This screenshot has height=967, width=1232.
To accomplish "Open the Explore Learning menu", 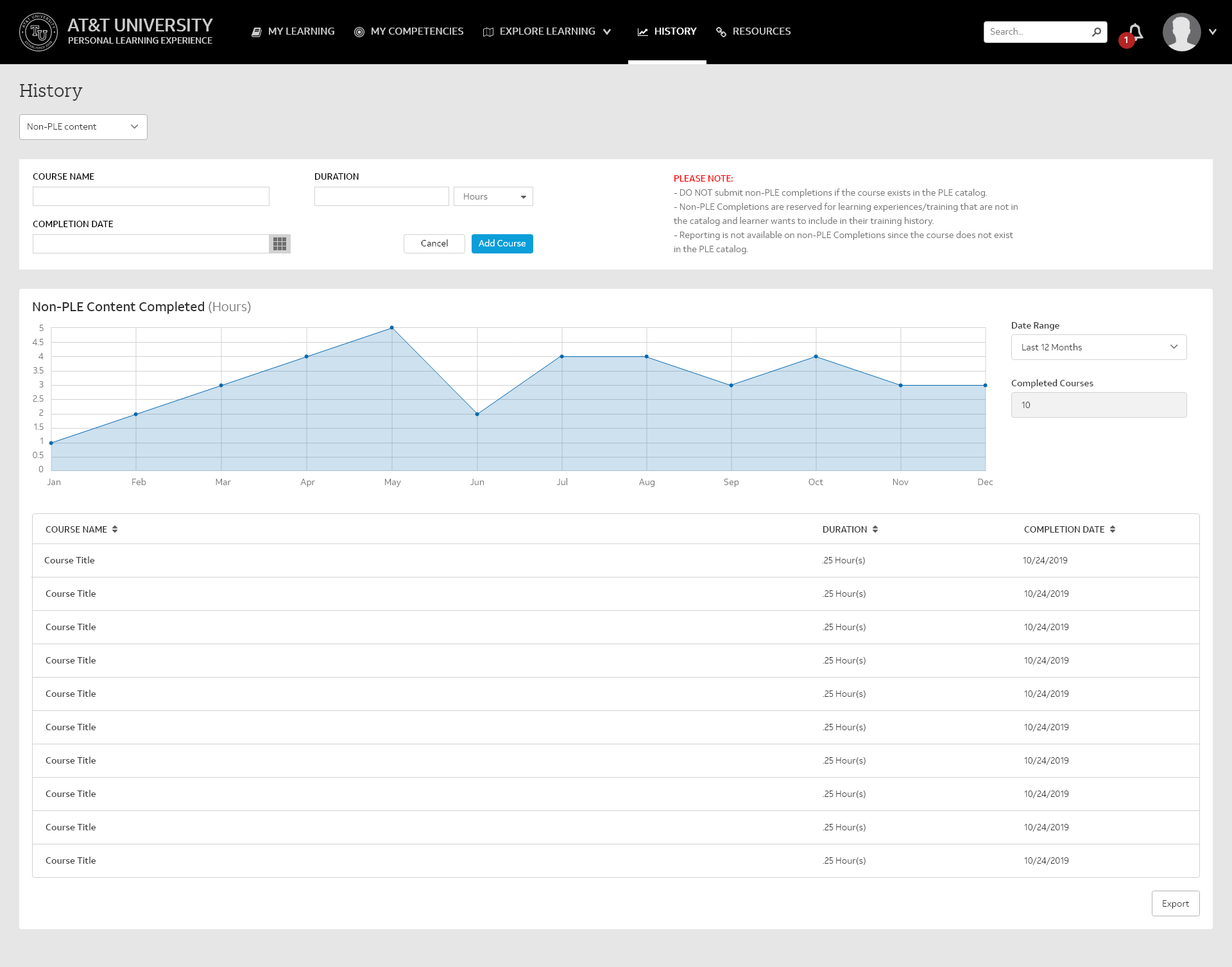I will tap(547, 31).
